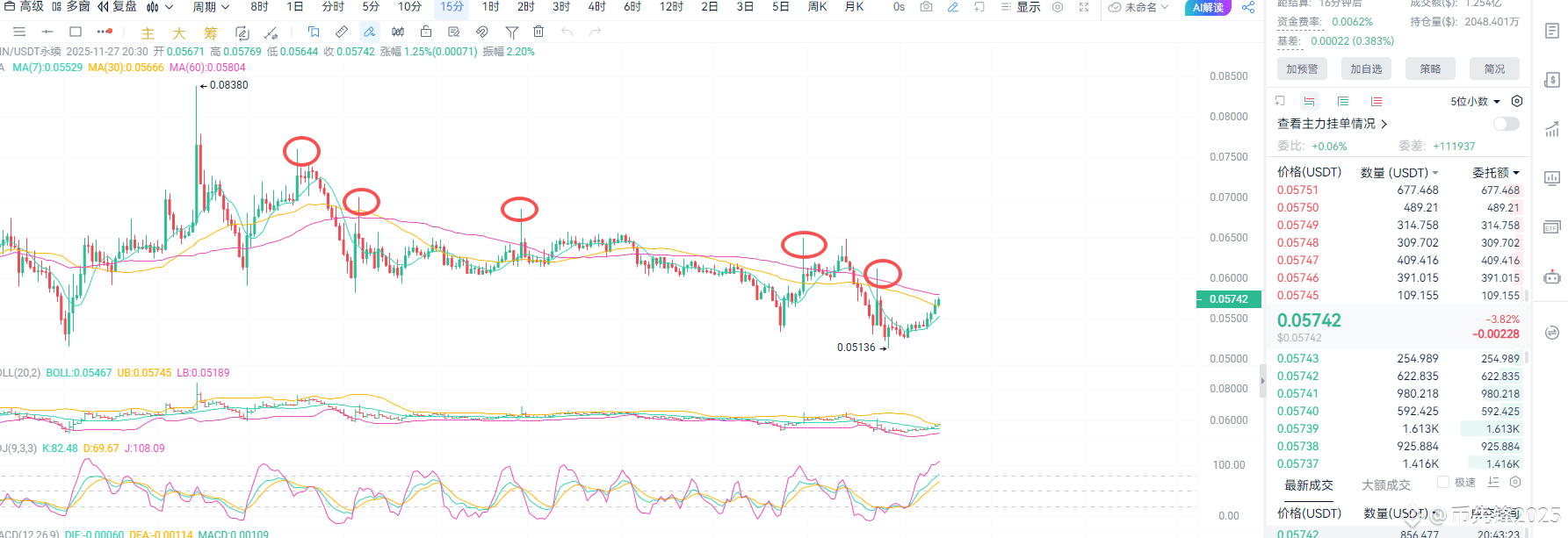Share the chart via share icon
This screenshot has width=1568, height=538.
click(x=1248, y=7)
